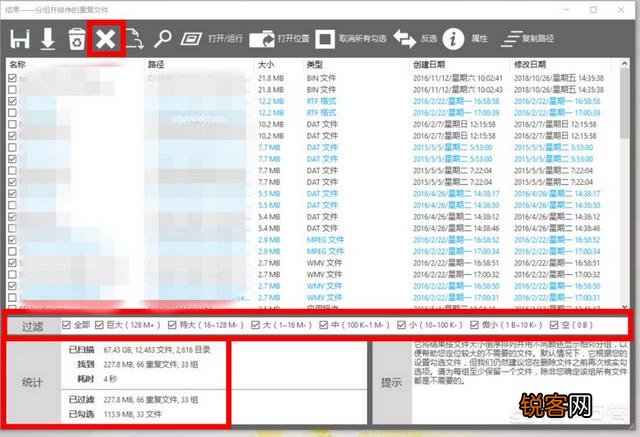Toggle the 大 (1~16 M-) filter checkbox
The image size is (640, 437).
pos(256,325)
